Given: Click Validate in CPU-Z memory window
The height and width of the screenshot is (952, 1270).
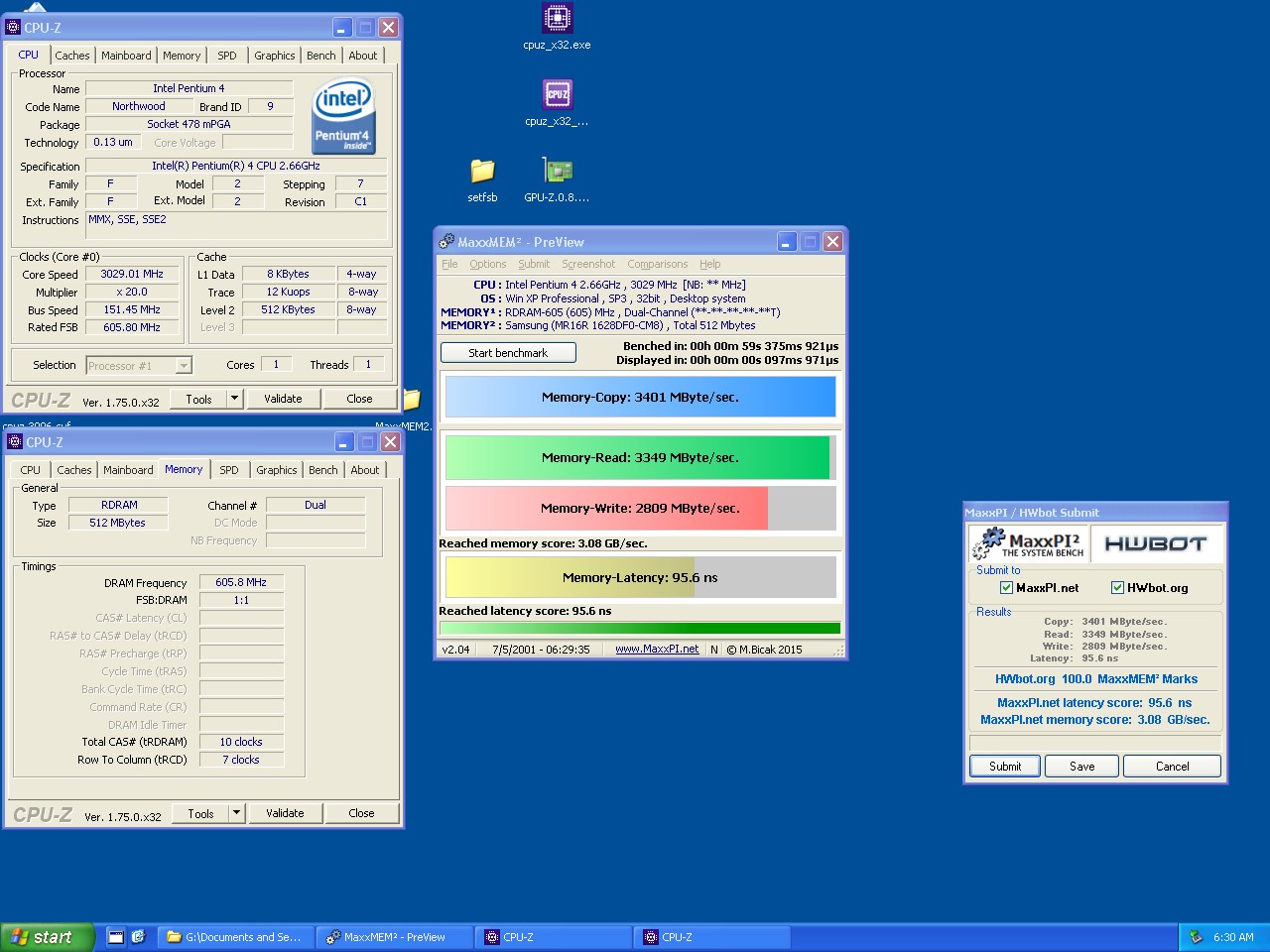Looking at the screenshot, I should point(285,813).
